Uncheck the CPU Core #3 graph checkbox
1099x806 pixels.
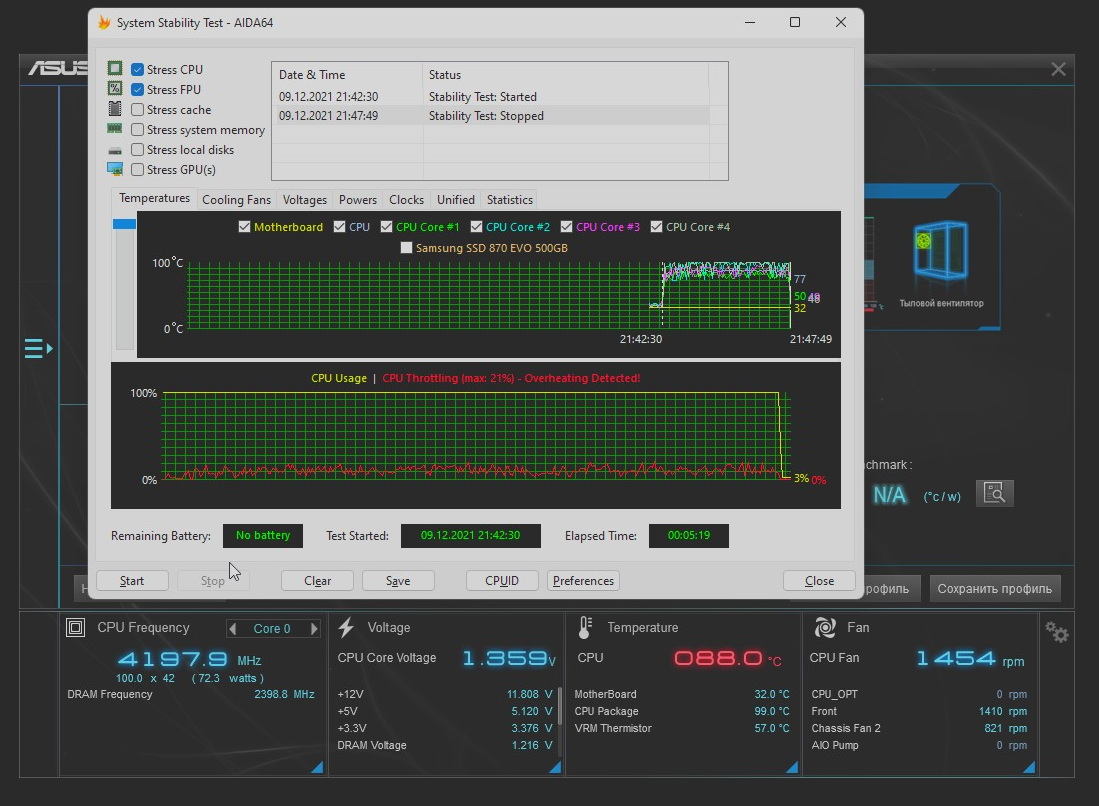coord(566,226)
